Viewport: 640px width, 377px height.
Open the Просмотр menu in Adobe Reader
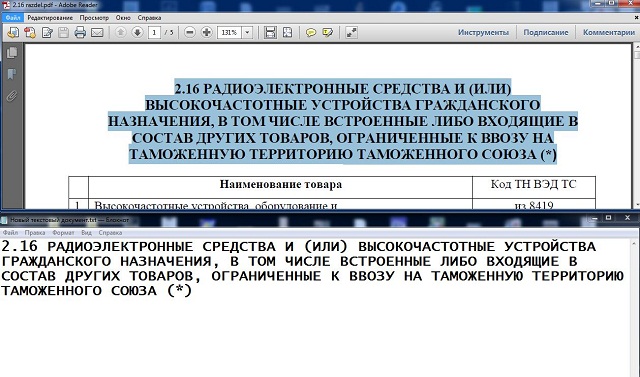pyautogui.click(x=94, y=18)
